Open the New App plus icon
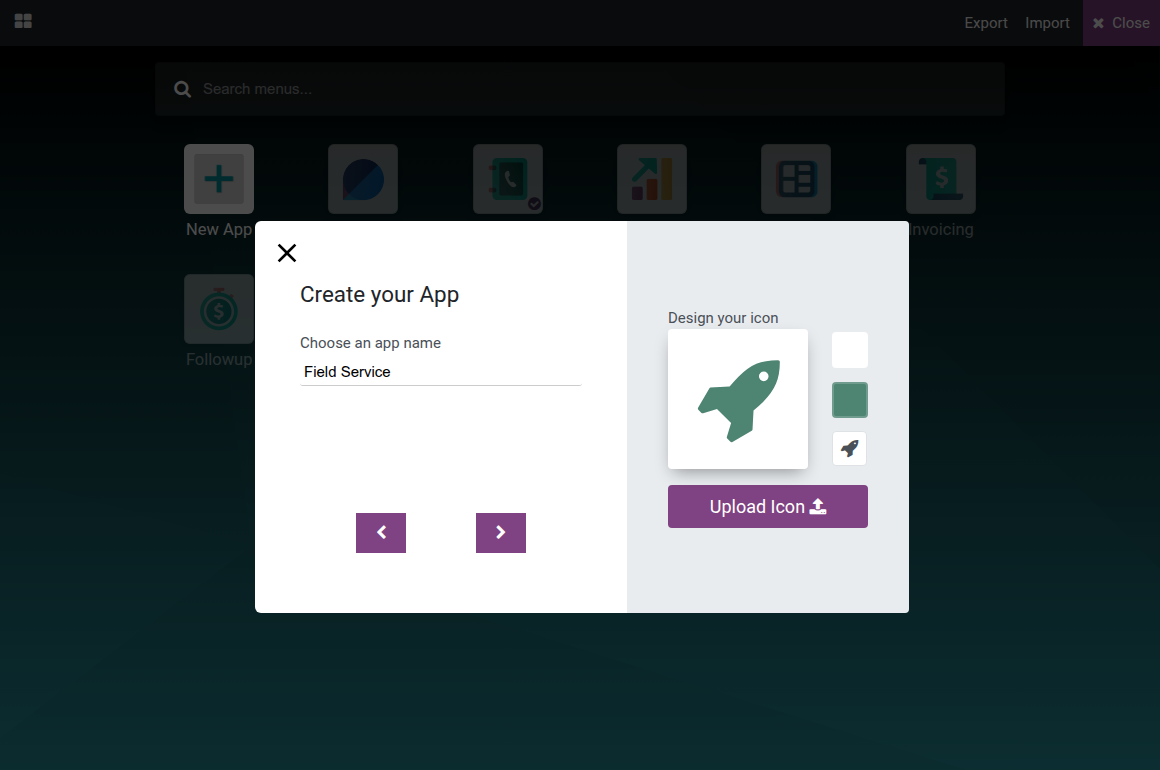Screen dimensions: 1160x770 (219, 179)
